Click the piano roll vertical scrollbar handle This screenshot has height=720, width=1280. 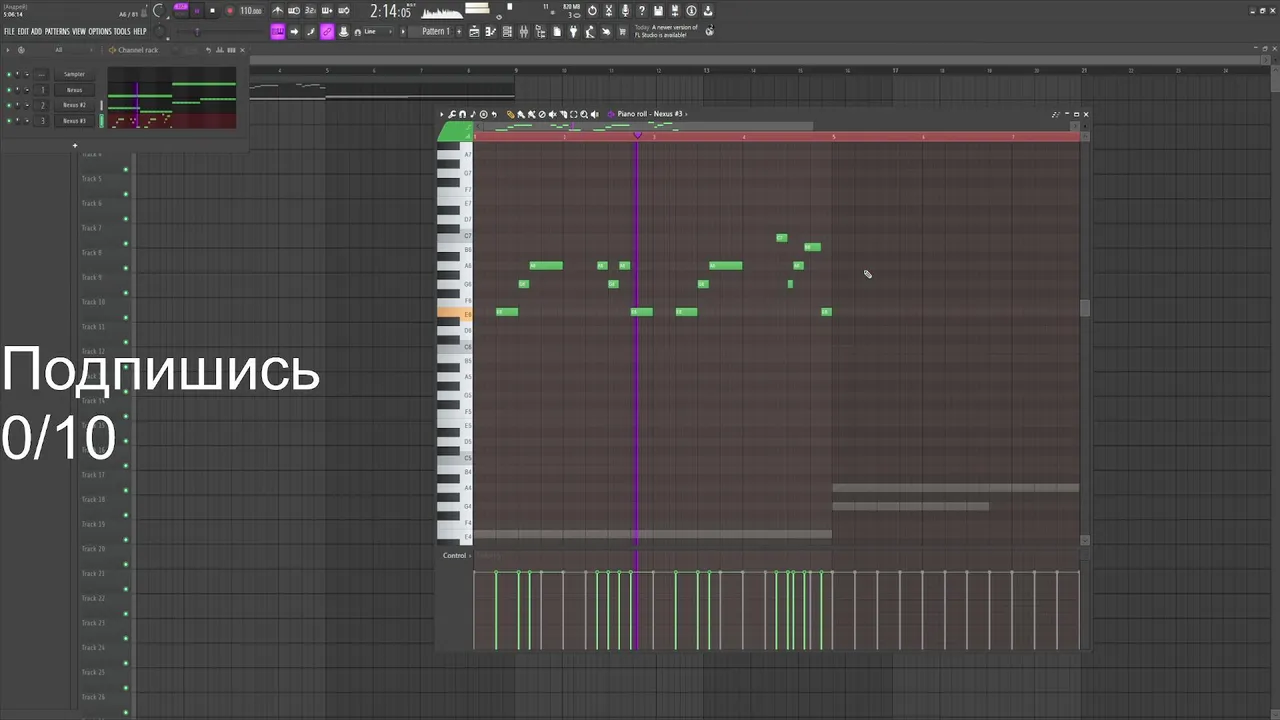pos(1085,308)
